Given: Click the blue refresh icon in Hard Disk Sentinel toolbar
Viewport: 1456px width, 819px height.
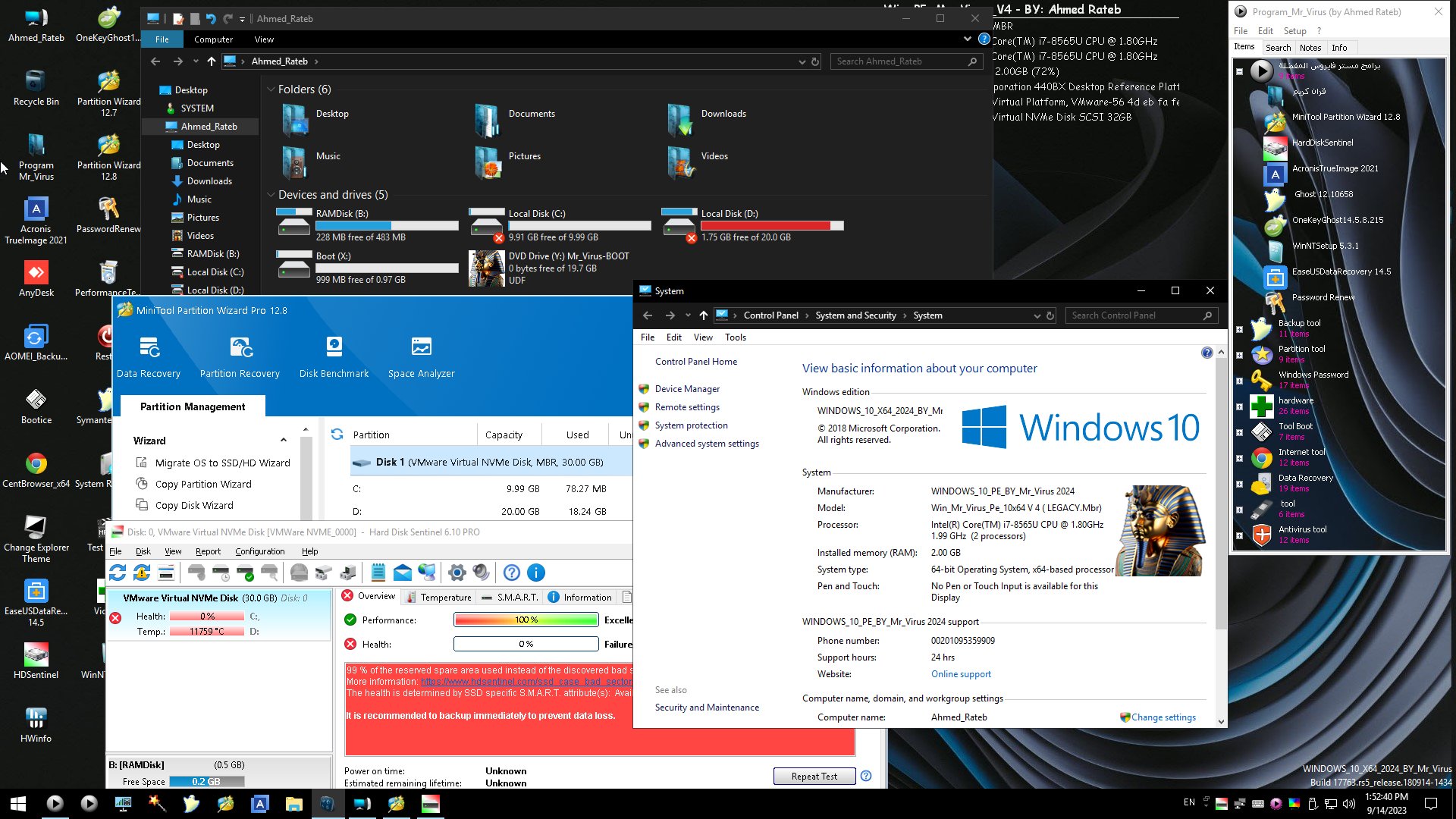Looking at the screenshot, I should click(x=118, y=573).
